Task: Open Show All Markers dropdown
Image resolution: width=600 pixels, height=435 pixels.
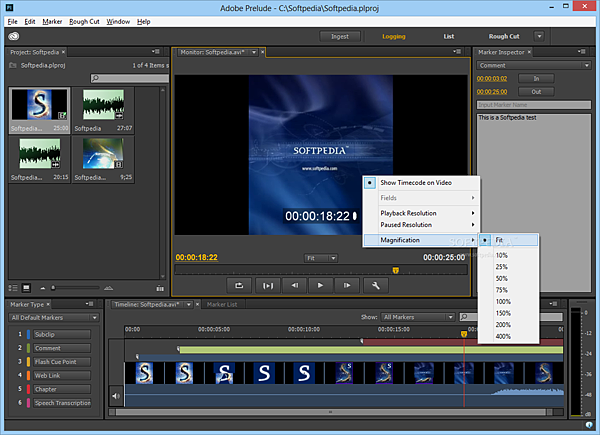Action: point(417,317)
